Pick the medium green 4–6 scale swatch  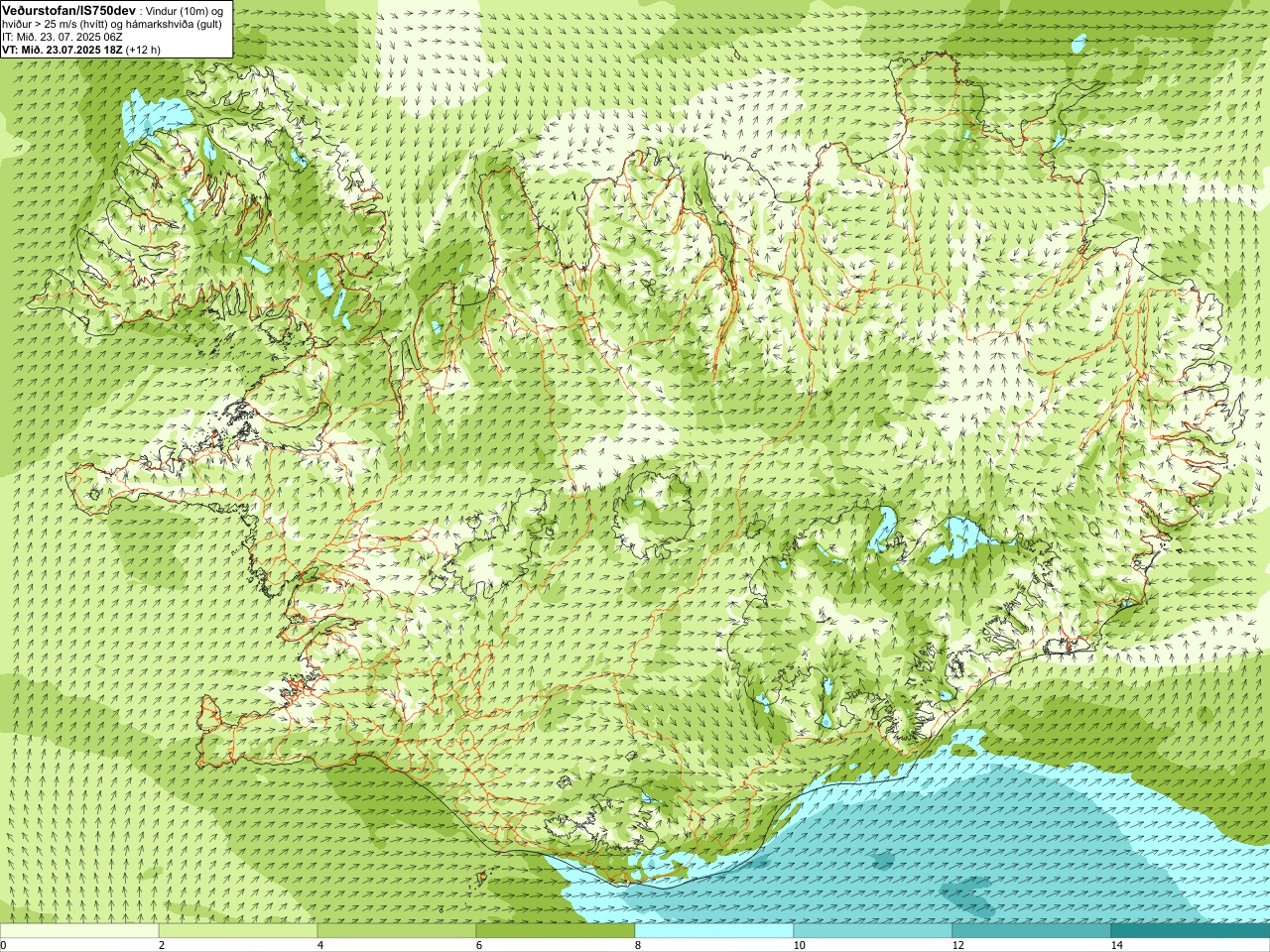tap(397, 931)
